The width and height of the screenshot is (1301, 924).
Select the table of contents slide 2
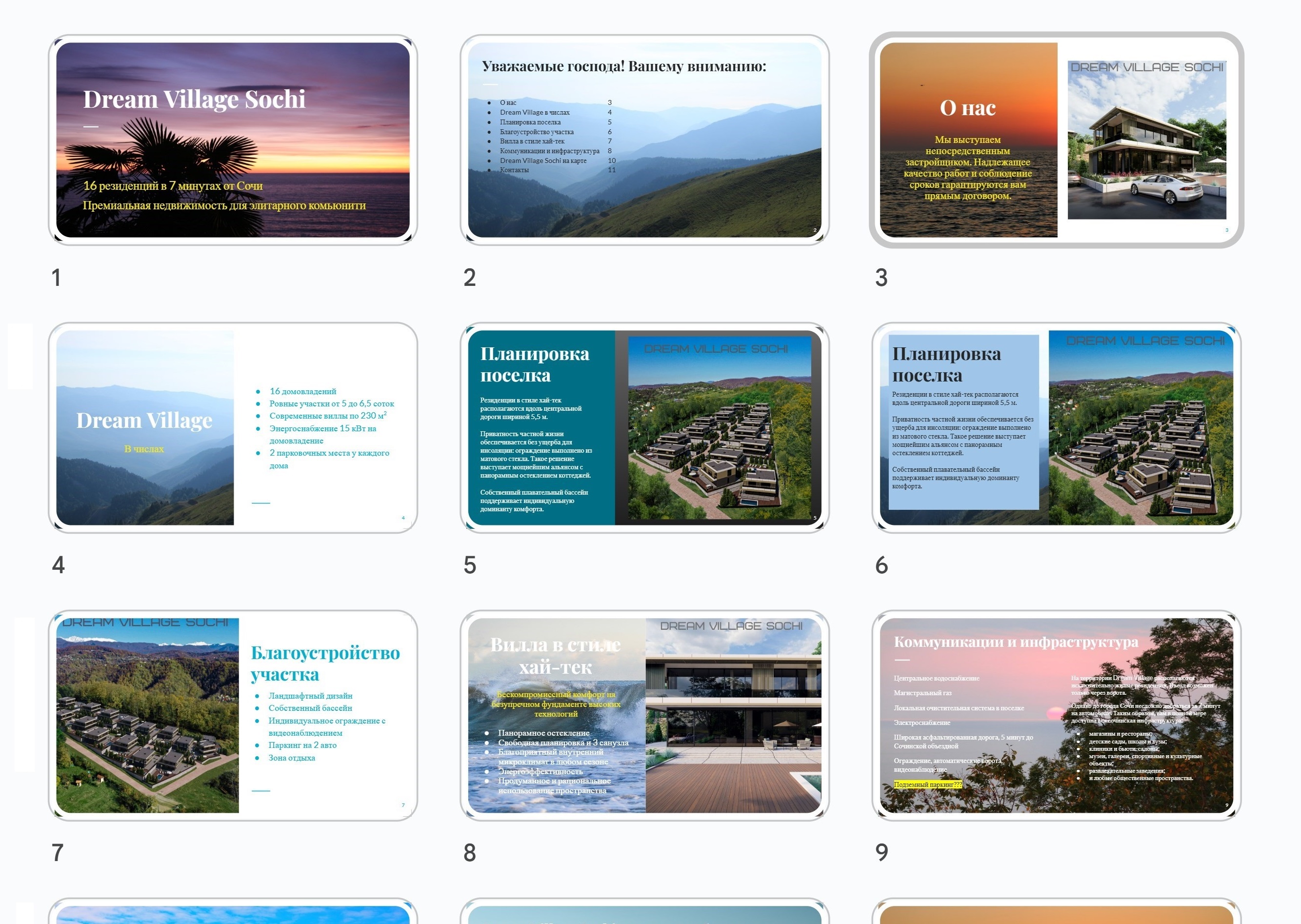pyautogui.click(x=644, y=140)
